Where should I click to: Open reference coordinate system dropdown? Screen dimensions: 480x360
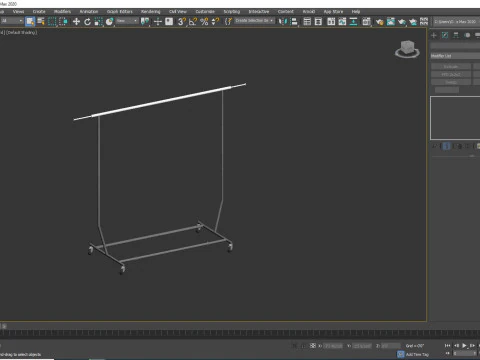[x=127, y=21]
